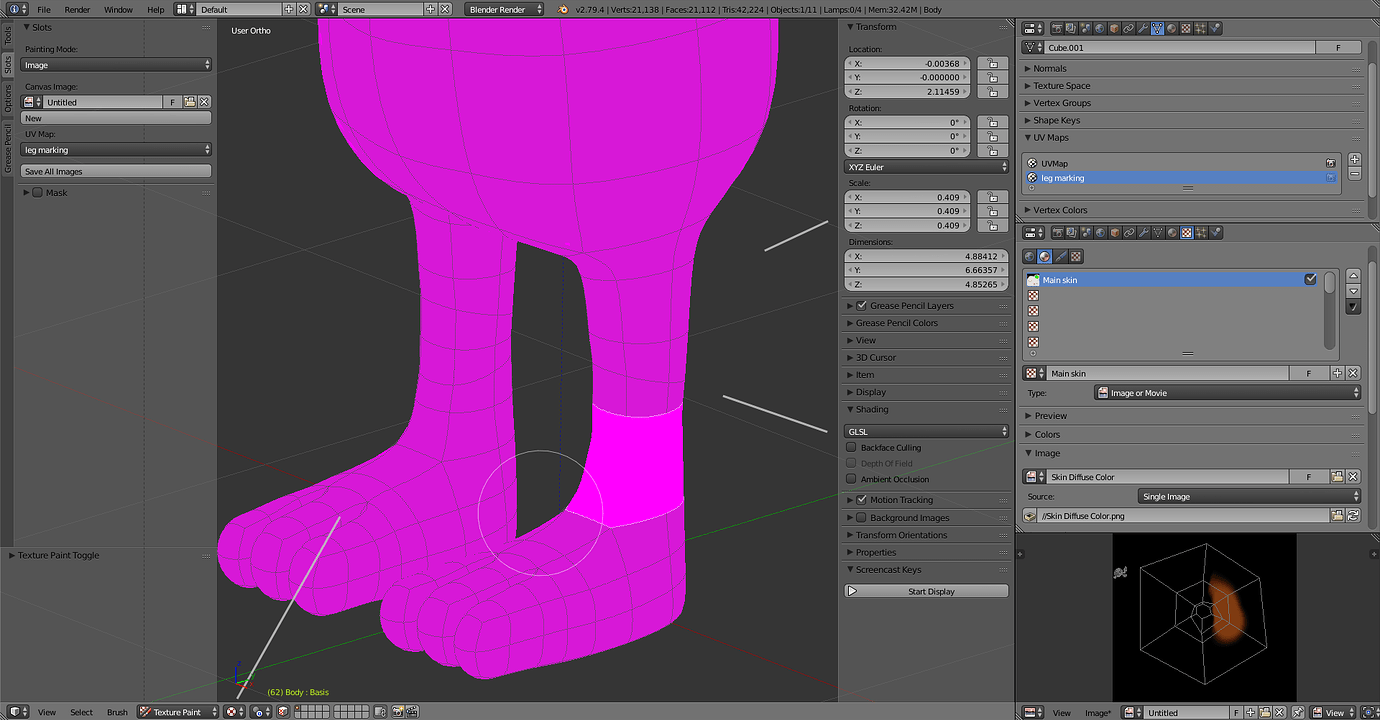The image size is (1380, 720).
Task: Add a new texture beside Main skin name
Action: (x=1337, y=373)
